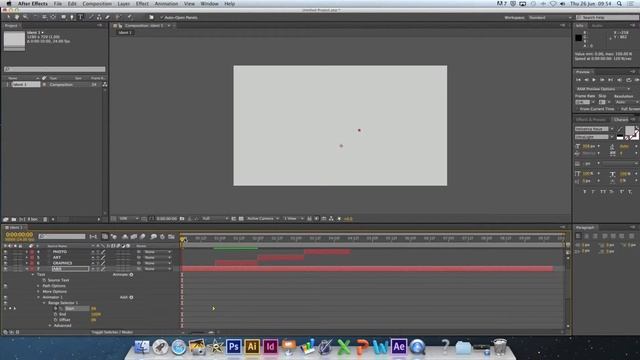Toggle stopwatch for Offset property
640x360 pixels.
[56, 320]
